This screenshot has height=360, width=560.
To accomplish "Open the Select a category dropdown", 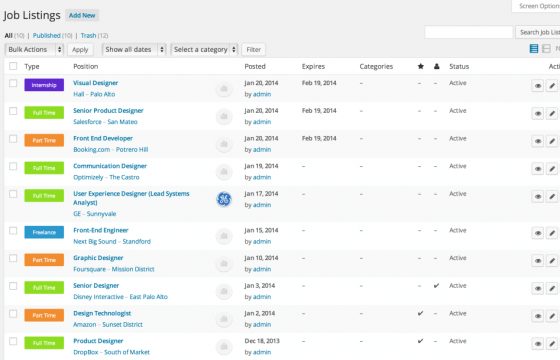I will pyautogui.click(x=204, y=49).
